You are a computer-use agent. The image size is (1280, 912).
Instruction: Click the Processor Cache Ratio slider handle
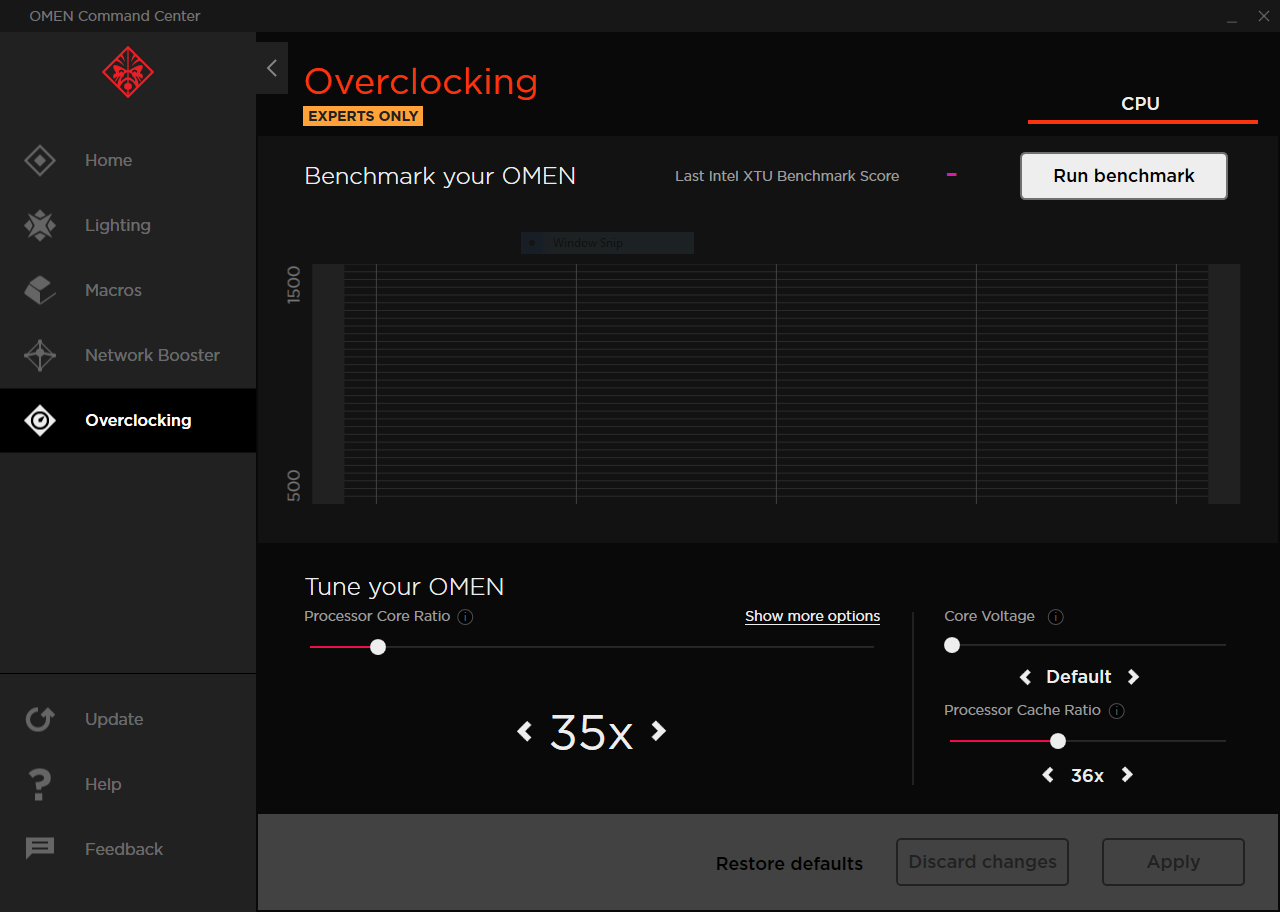1058,741
